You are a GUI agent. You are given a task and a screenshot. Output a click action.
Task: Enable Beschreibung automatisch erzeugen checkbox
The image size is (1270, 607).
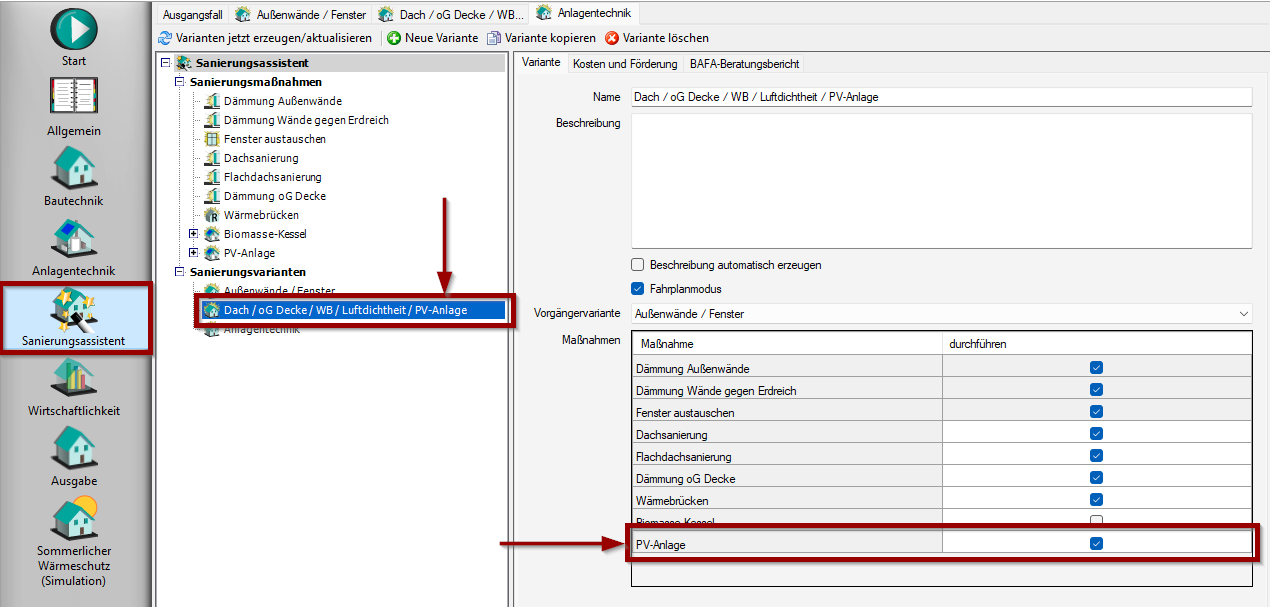637,265
